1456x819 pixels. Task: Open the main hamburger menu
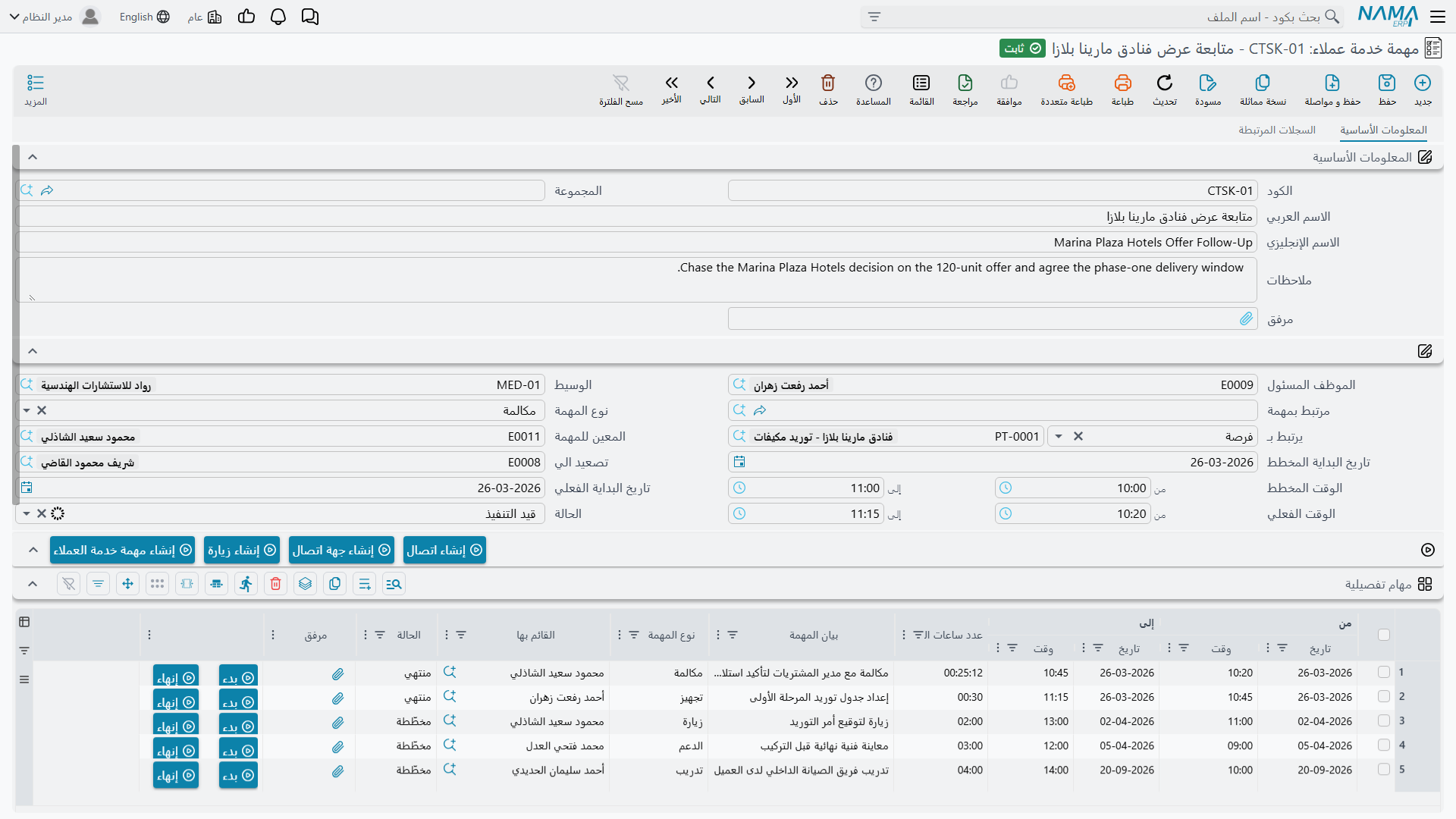click(x=1438, y=17)
